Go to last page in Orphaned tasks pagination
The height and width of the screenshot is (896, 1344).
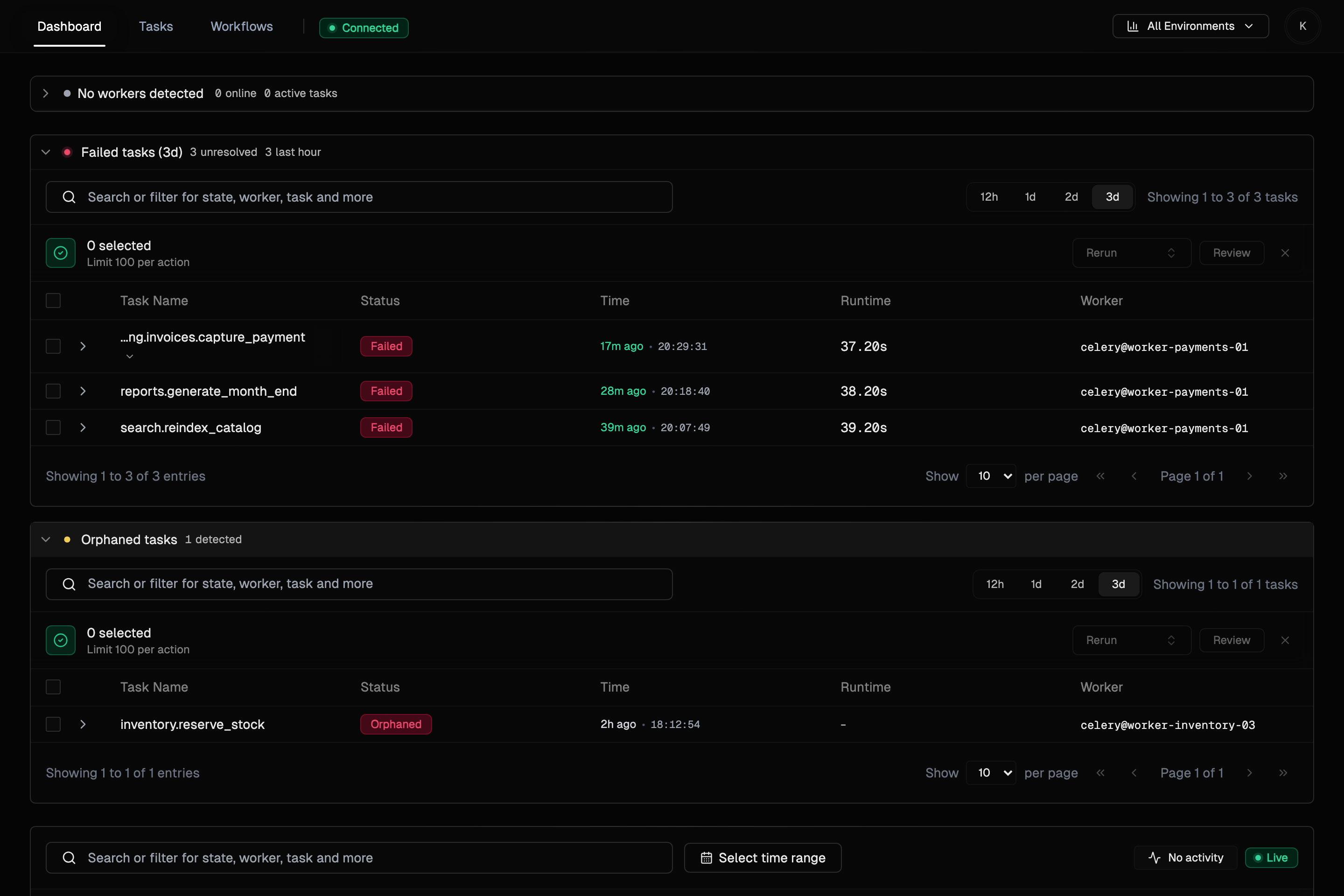[x=1283, y=773]
